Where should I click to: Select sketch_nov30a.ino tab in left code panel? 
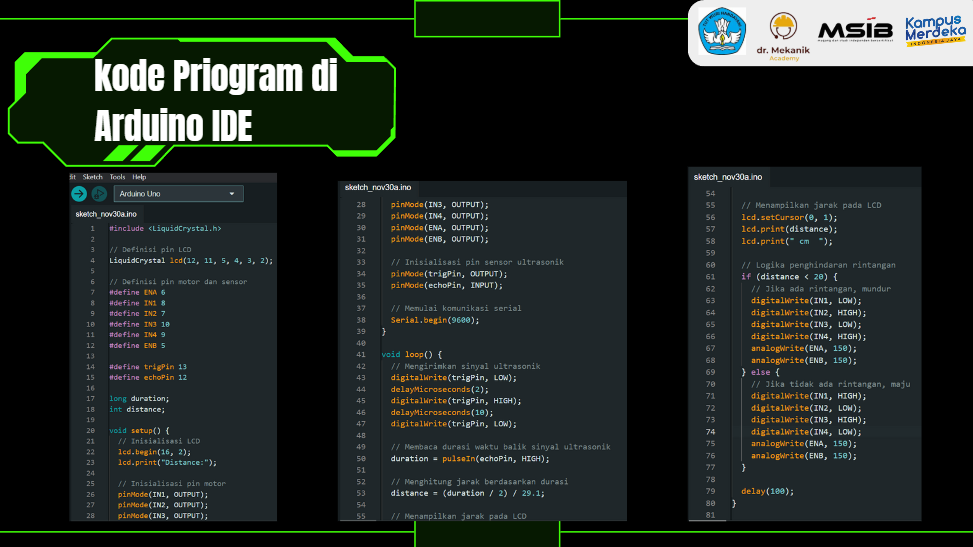[x=106, y=214]
